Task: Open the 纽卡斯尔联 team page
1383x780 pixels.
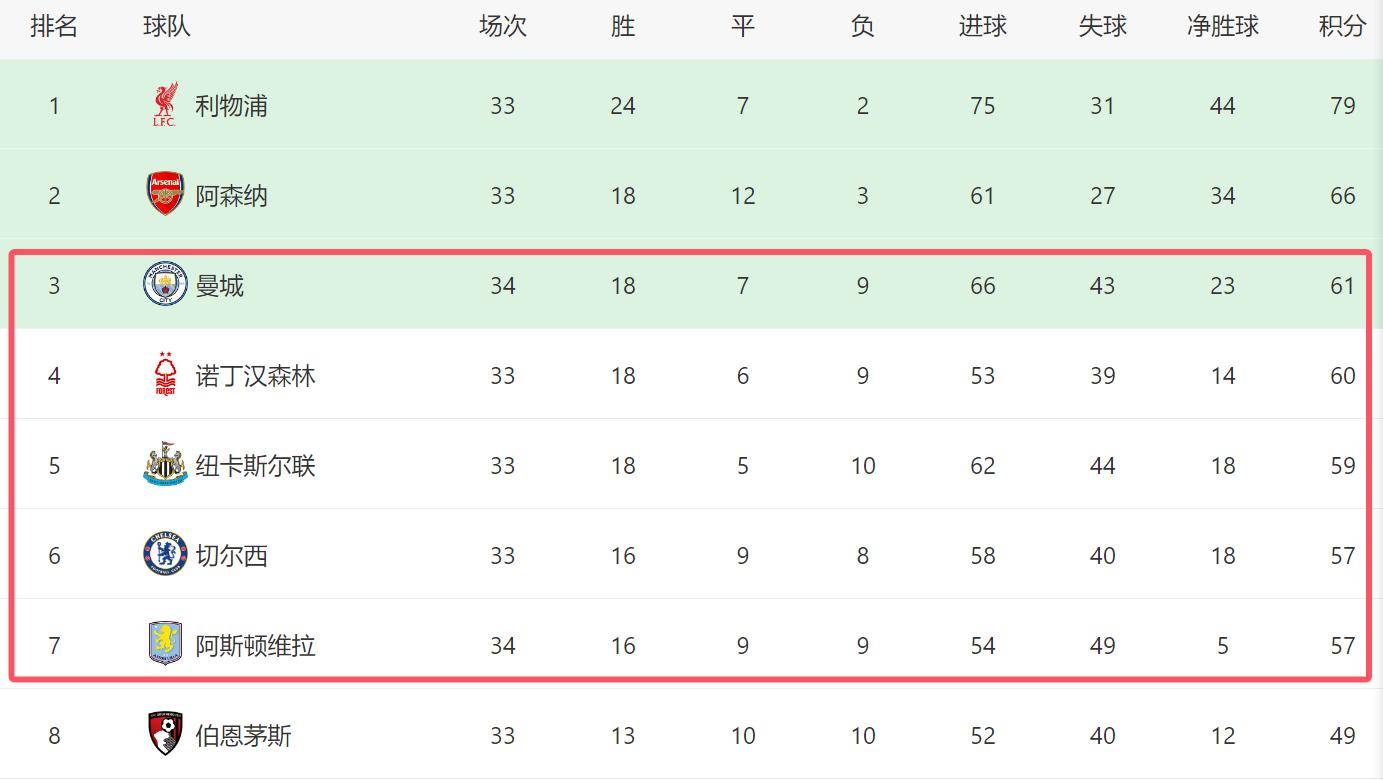Action: [255, 466]
